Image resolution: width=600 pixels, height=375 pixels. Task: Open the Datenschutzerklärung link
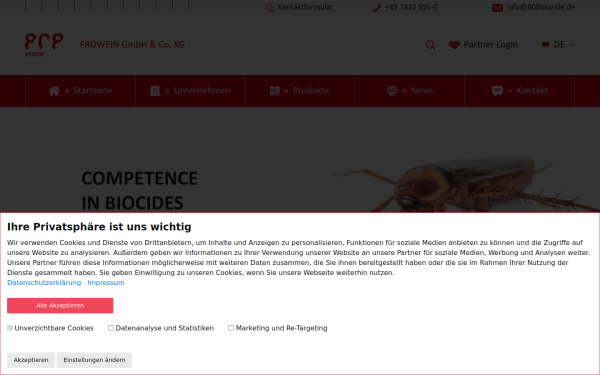(44, 283)
